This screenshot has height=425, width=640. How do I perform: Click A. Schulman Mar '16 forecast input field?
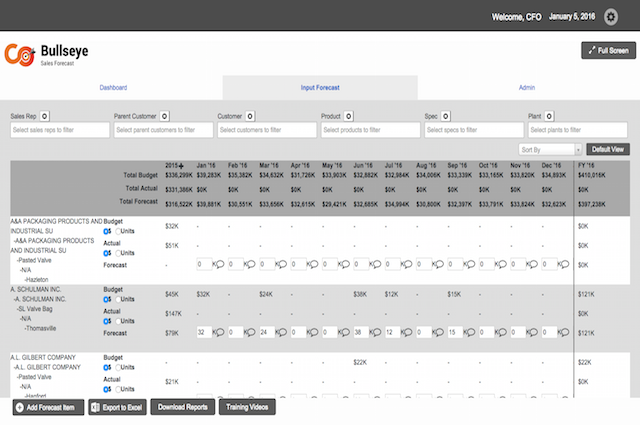tap(265, 332)
